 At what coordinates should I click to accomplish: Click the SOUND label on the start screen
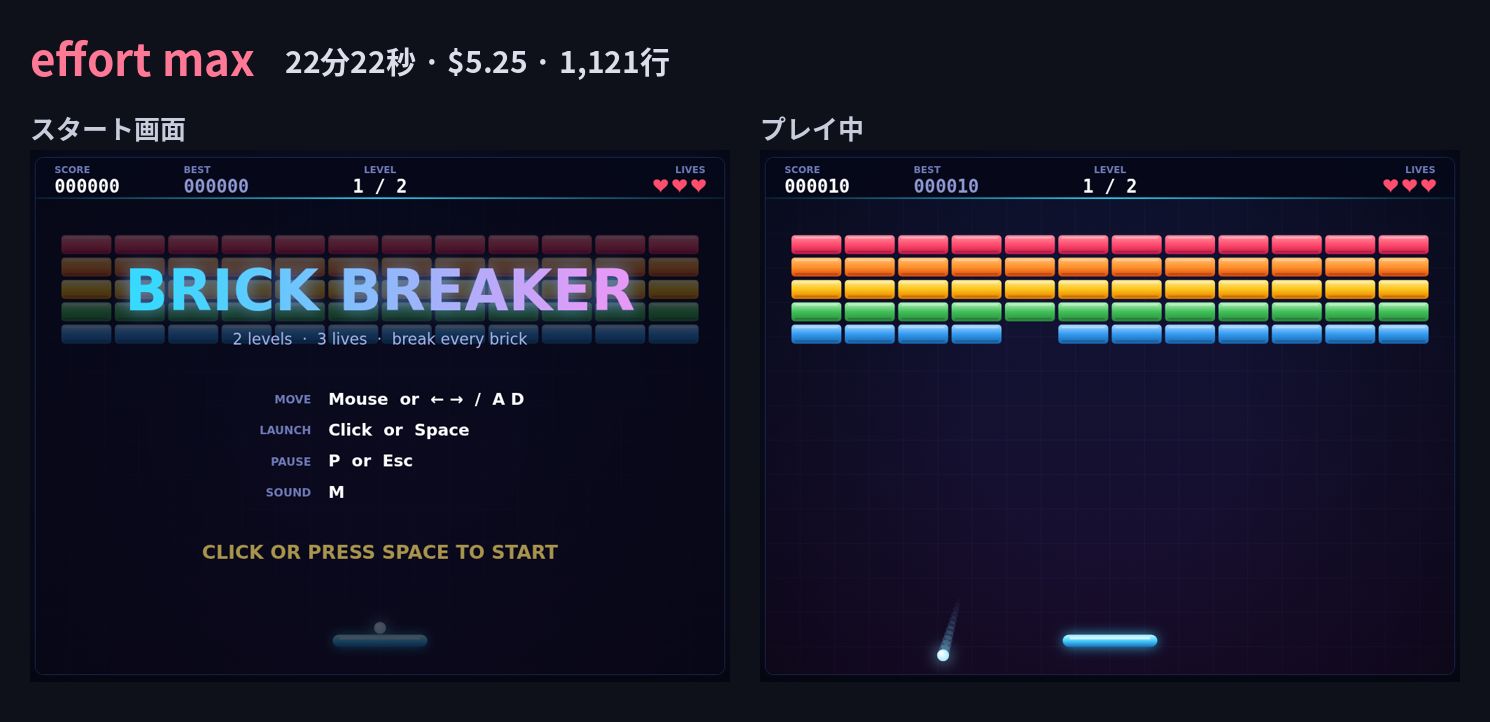tap(288, 492)
